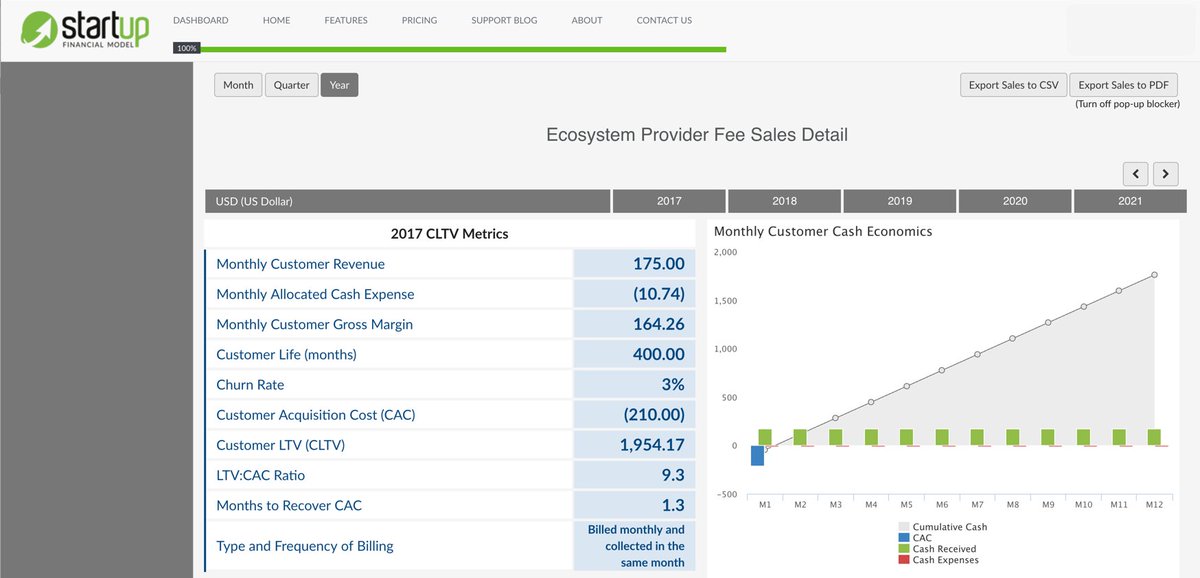Select Monthly Allocated Cash Expense label

coord(315,294)
